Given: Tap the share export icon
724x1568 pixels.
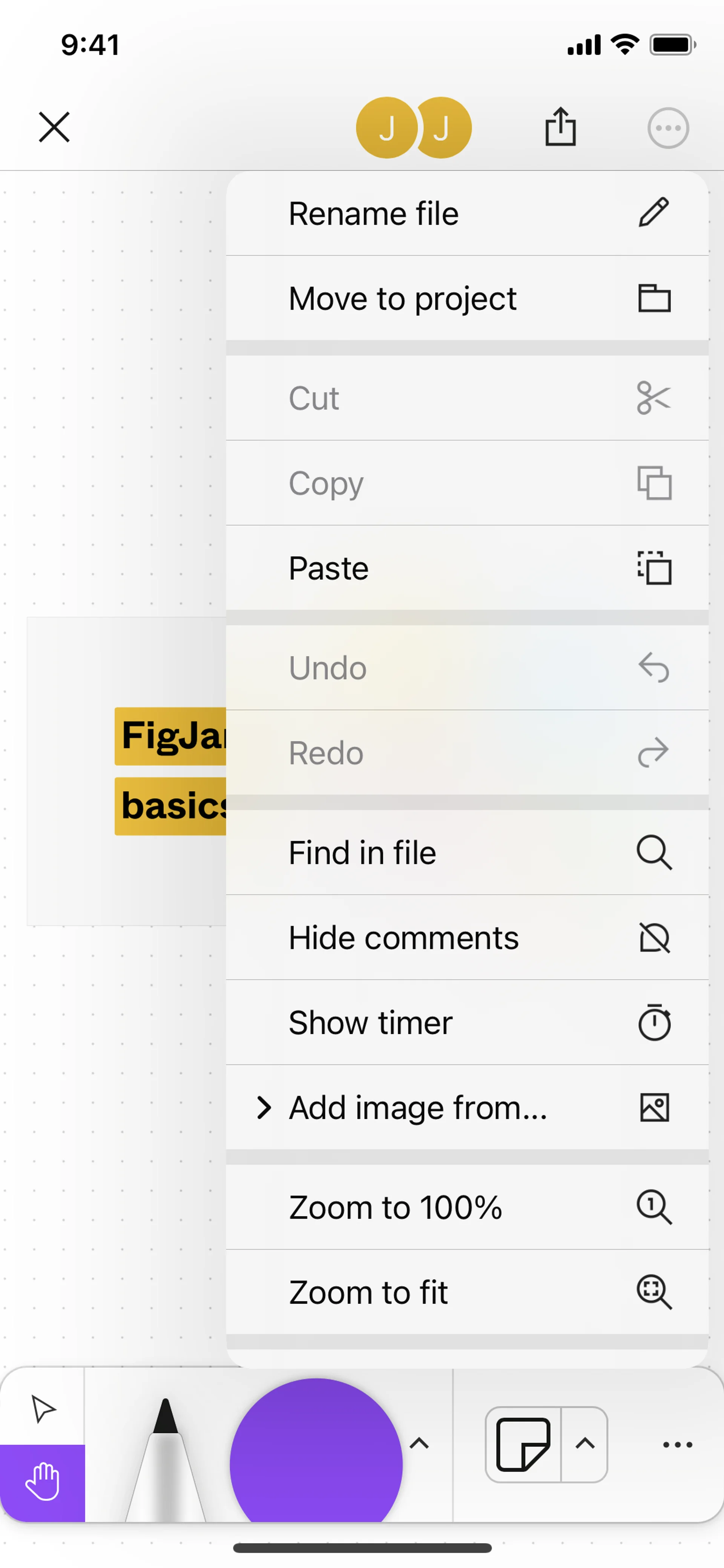Looking at the screenshot, I should click(x=560, y=127).
